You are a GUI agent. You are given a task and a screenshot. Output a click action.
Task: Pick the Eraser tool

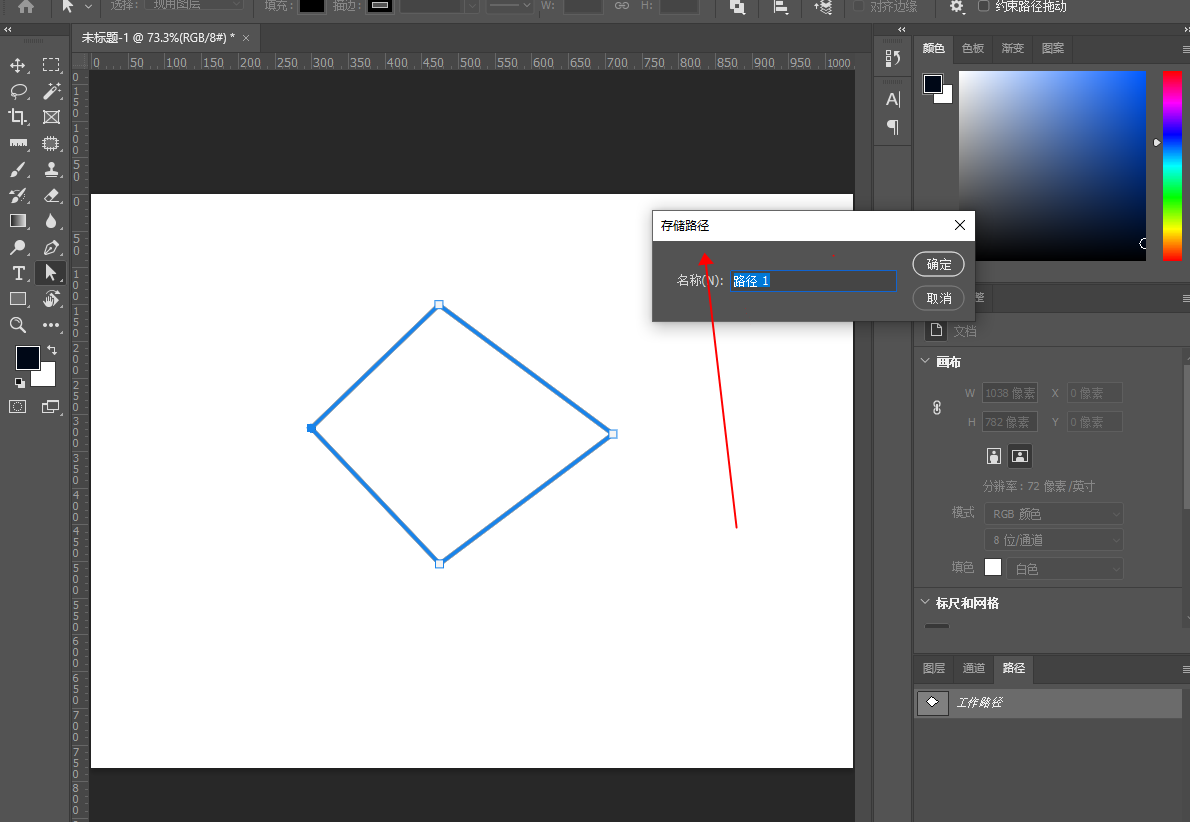click(52, 195)
